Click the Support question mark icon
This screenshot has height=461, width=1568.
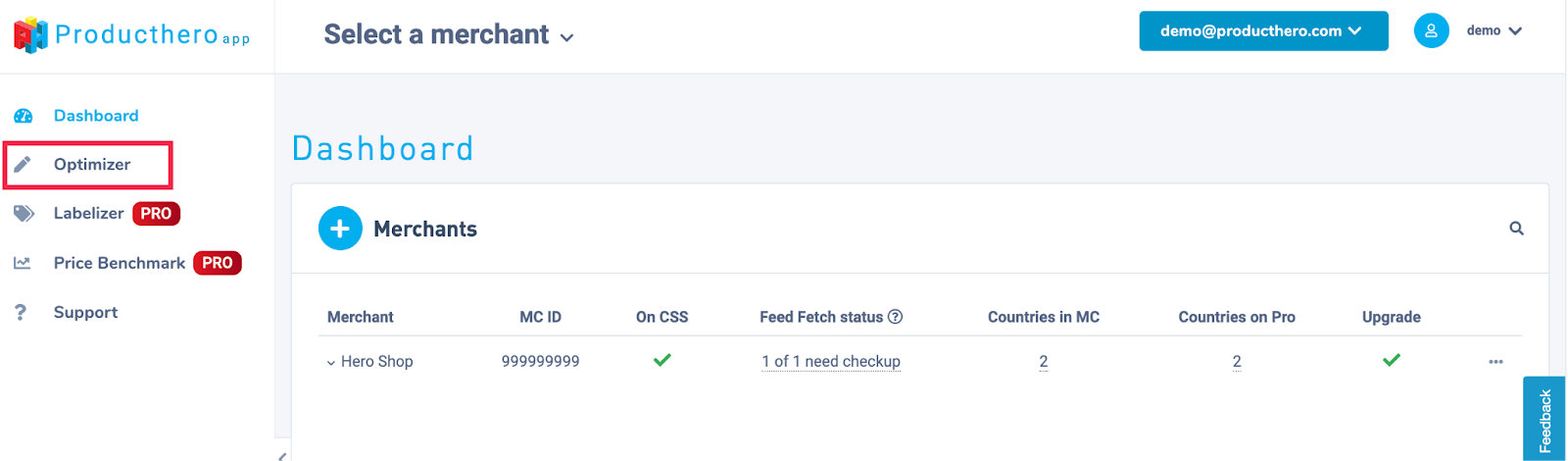tap(21, 312)
